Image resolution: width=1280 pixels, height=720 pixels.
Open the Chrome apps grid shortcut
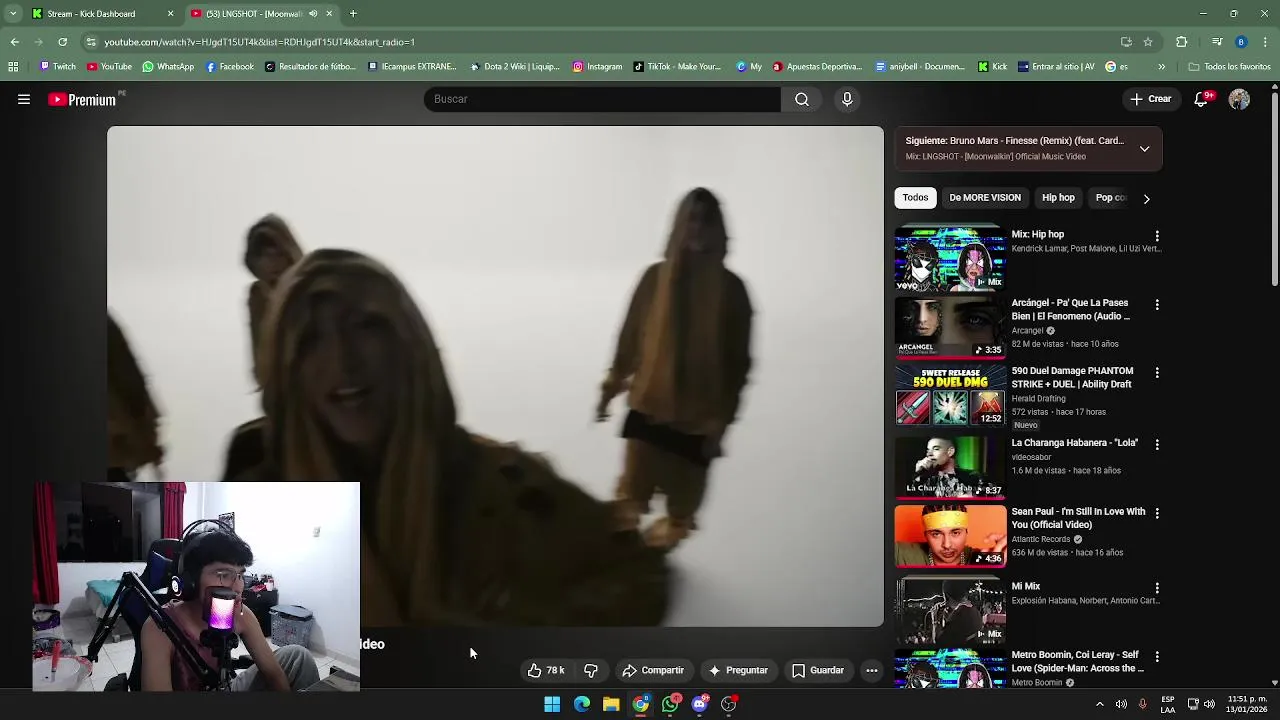pyautogui.click(x=13, y=67)
